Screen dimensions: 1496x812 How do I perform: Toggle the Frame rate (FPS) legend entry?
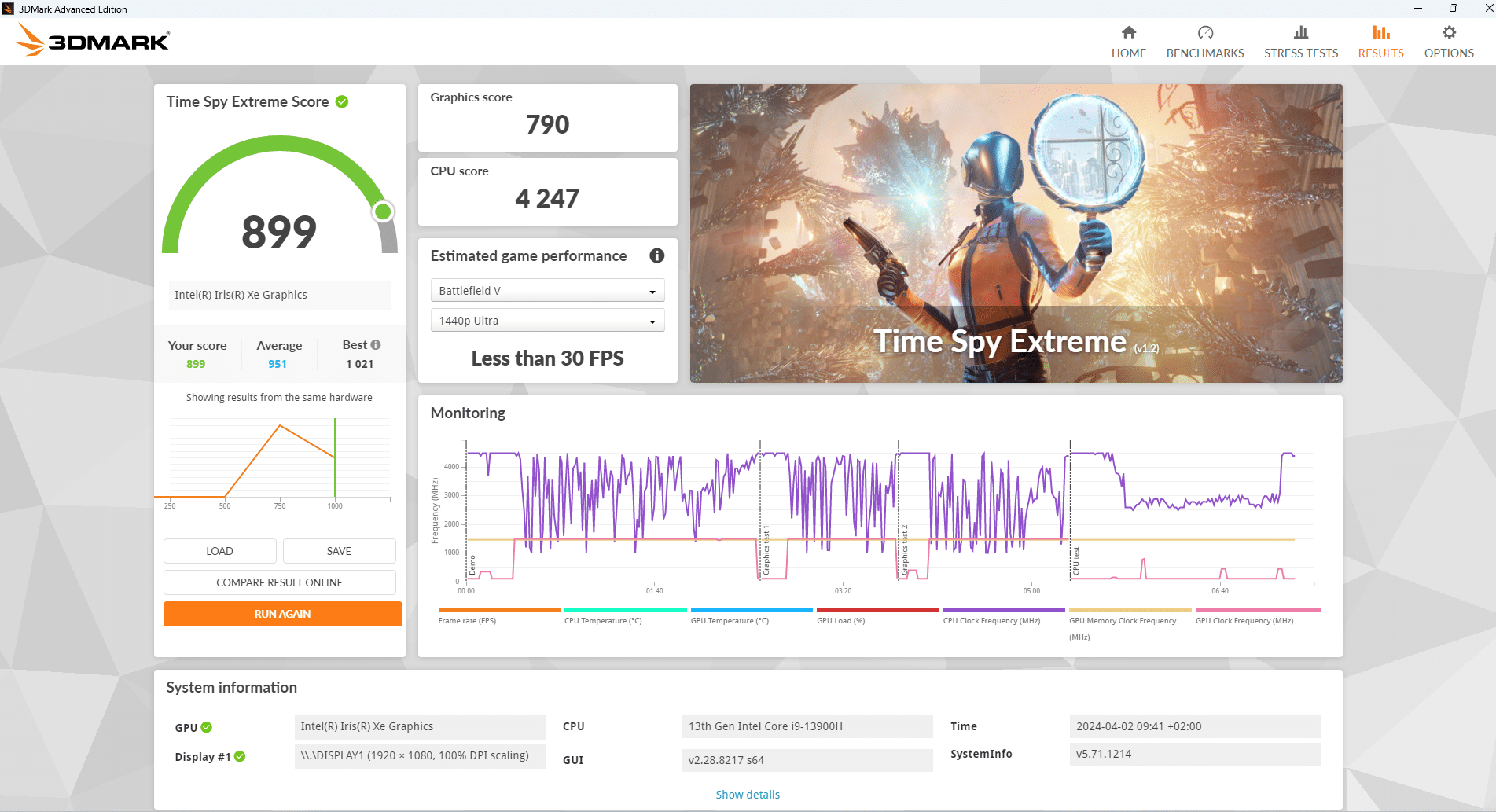click(498, 615)
